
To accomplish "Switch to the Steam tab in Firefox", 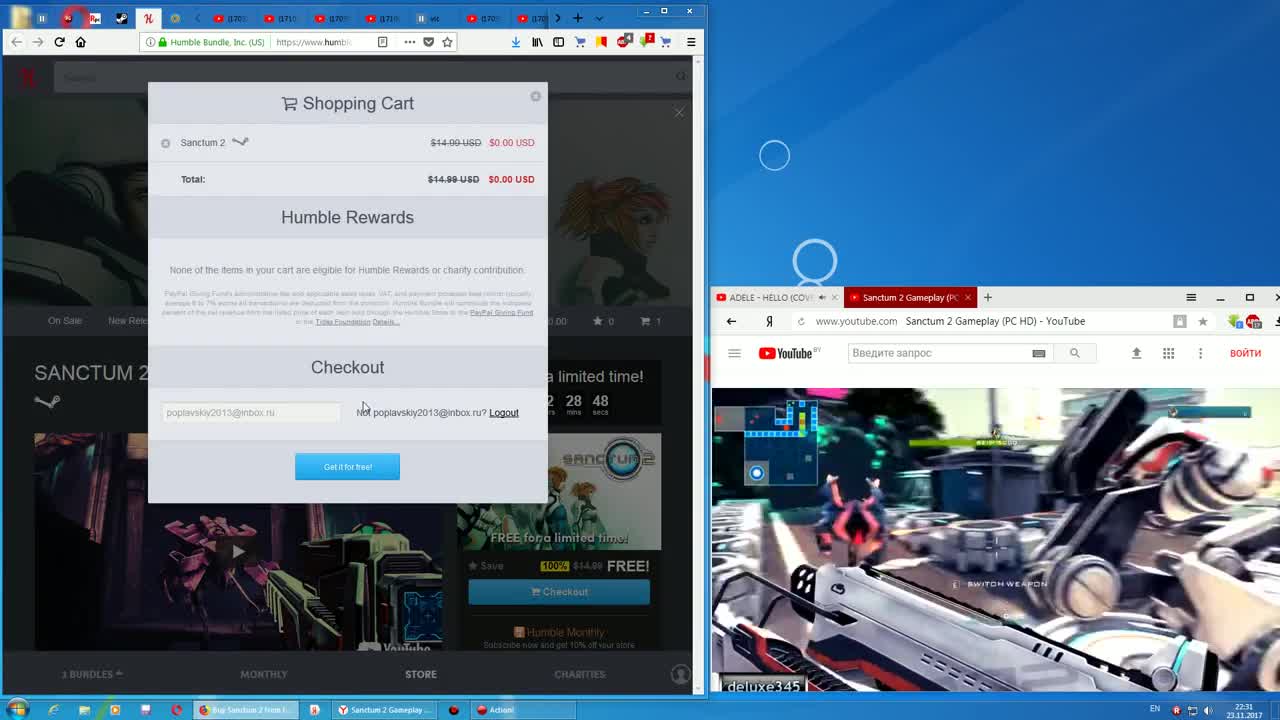I will tap(121, 18).
